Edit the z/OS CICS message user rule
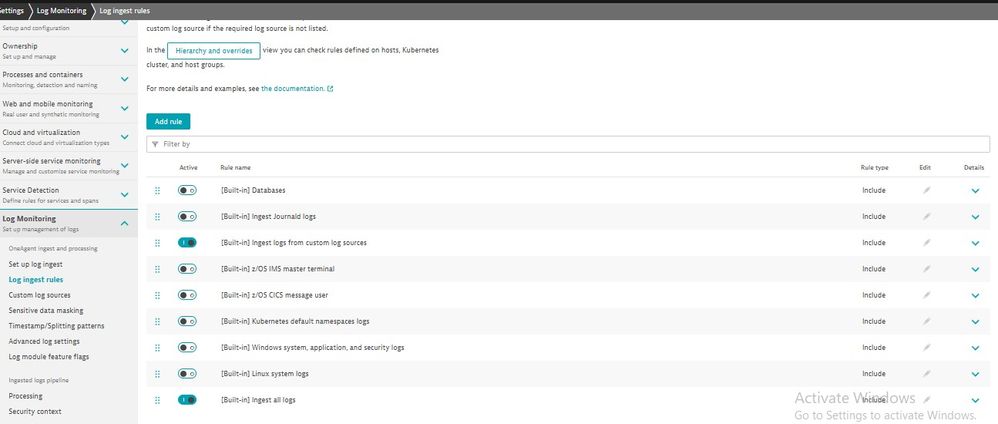998x424 pixels. [x=926, y=295]
